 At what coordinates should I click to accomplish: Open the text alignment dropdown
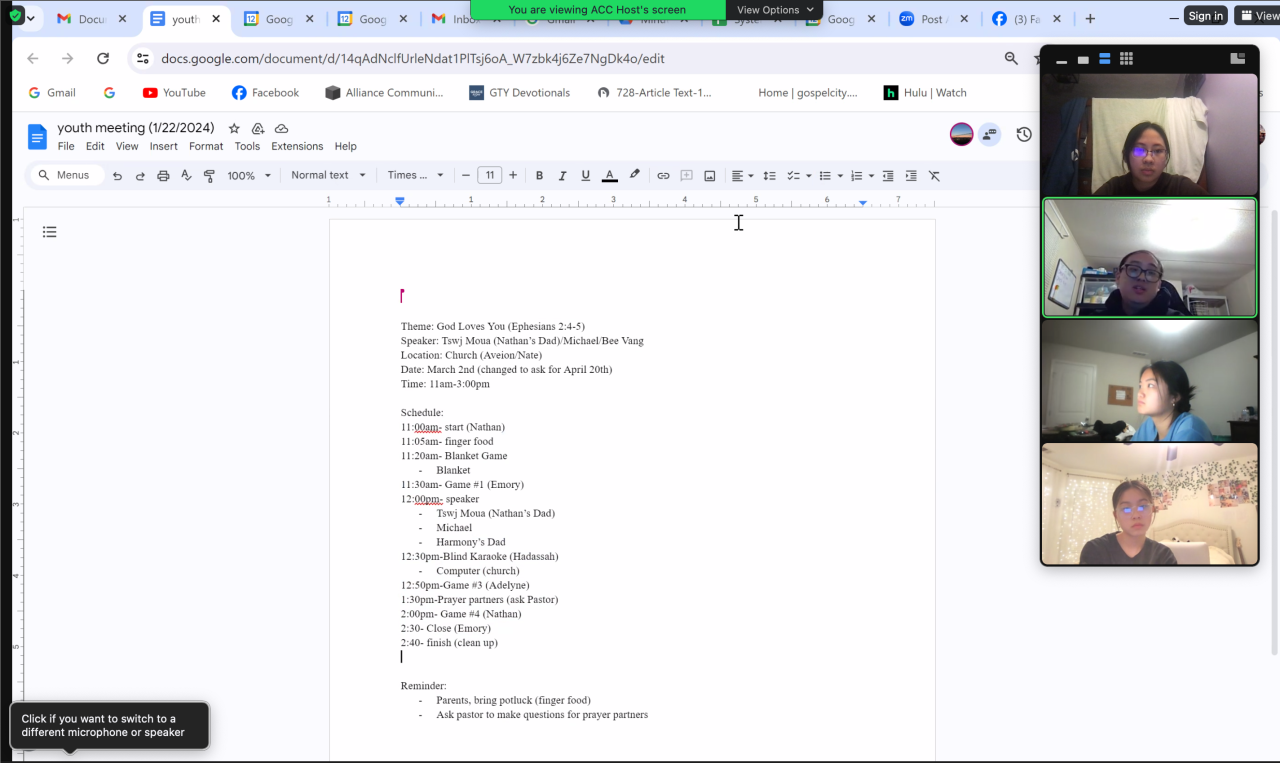[x=742, y=175]
